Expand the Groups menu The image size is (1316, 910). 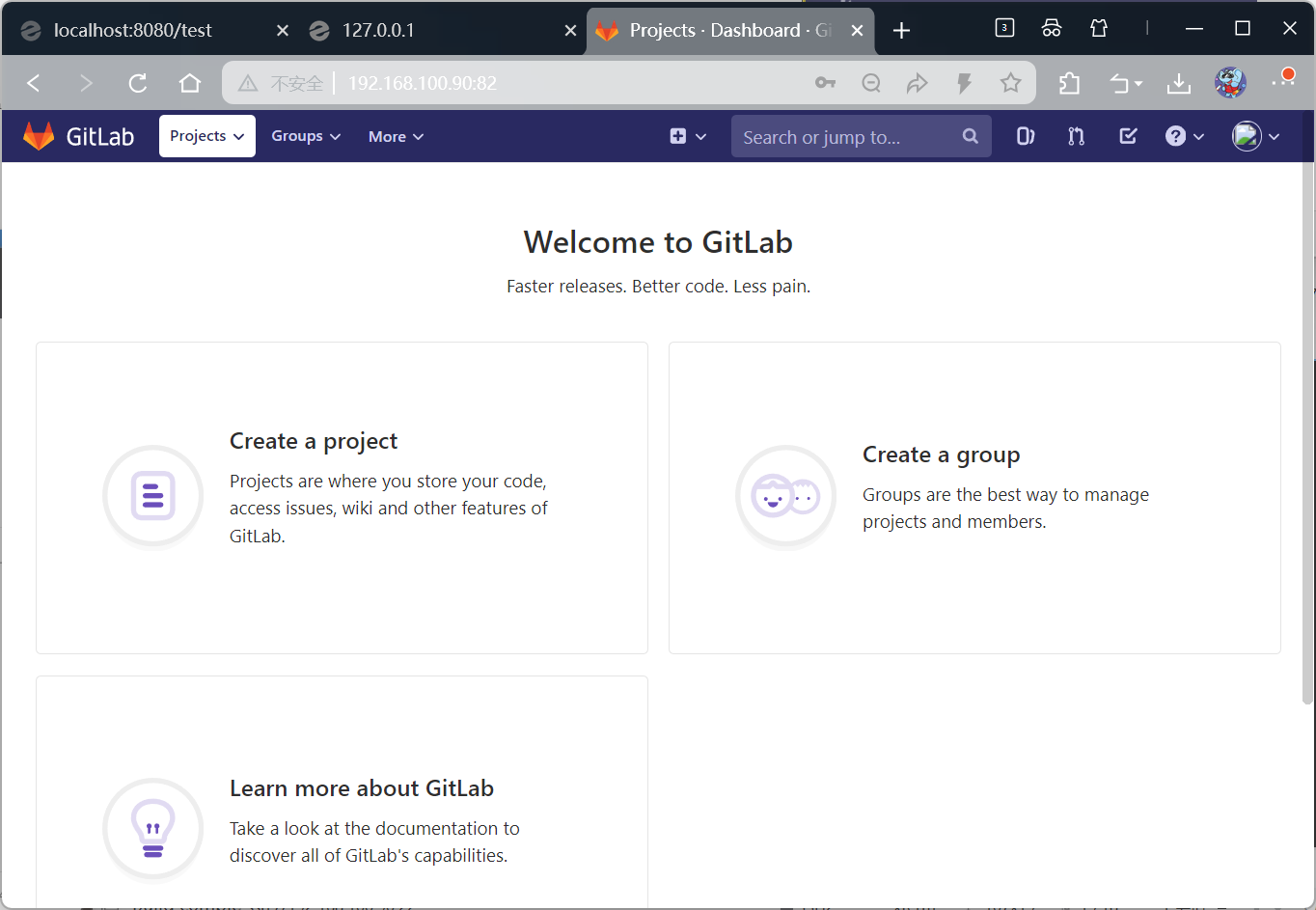pyautogui.click(x=306, y=136)
